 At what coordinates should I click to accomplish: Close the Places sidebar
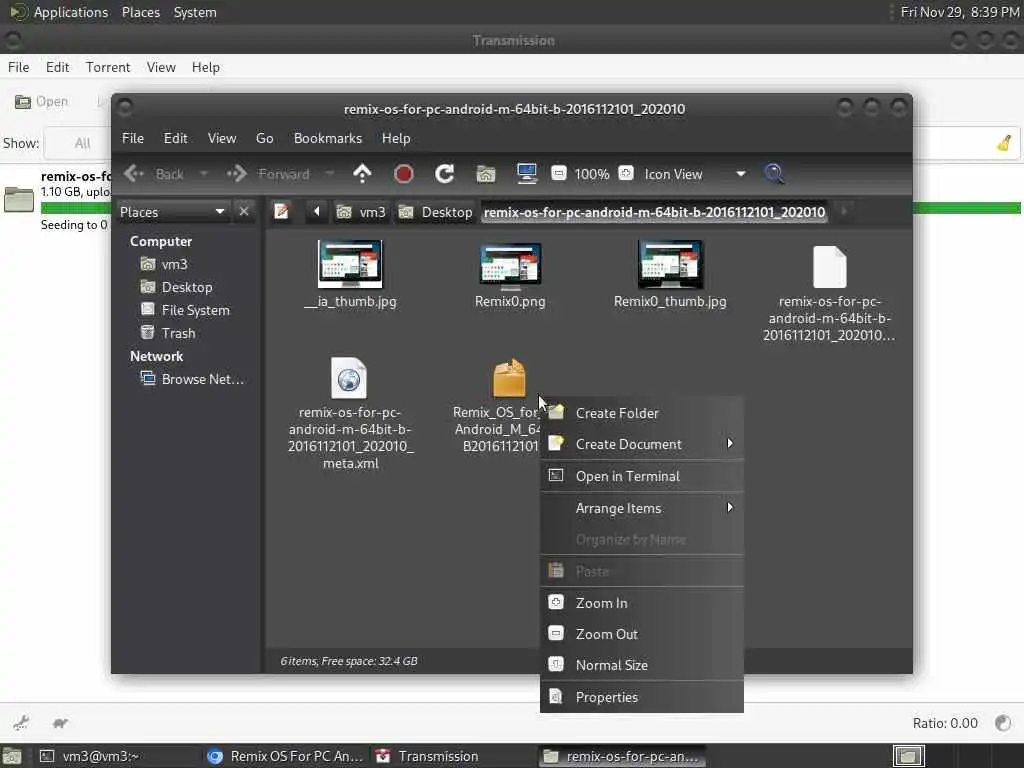[244, 212]
